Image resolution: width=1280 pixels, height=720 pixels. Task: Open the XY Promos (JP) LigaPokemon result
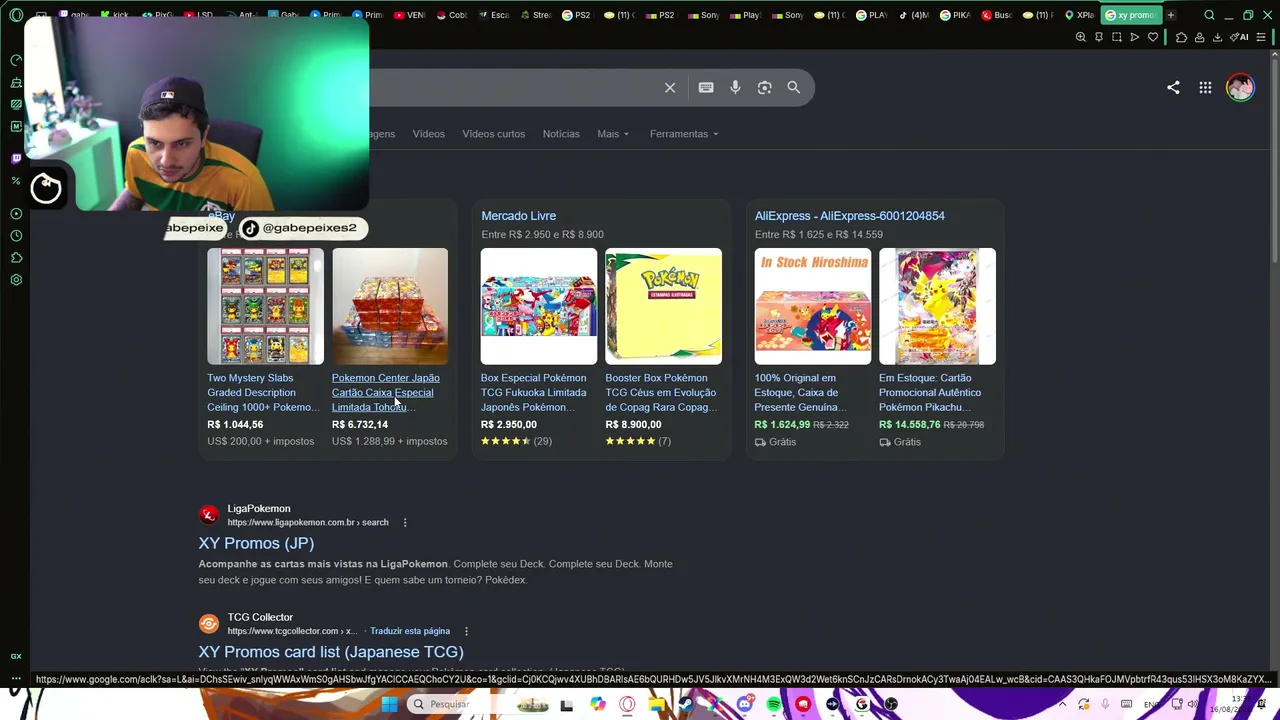[x=256, y=543]
